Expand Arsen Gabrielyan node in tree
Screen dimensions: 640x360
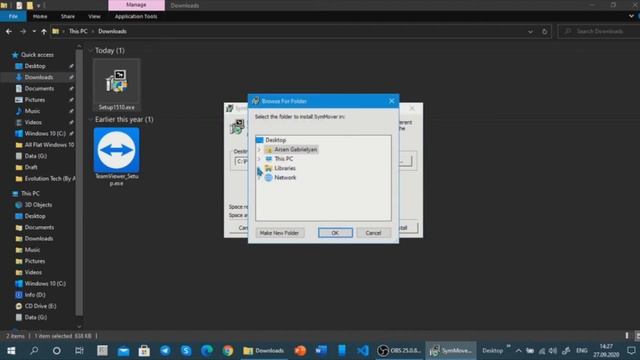259,150
